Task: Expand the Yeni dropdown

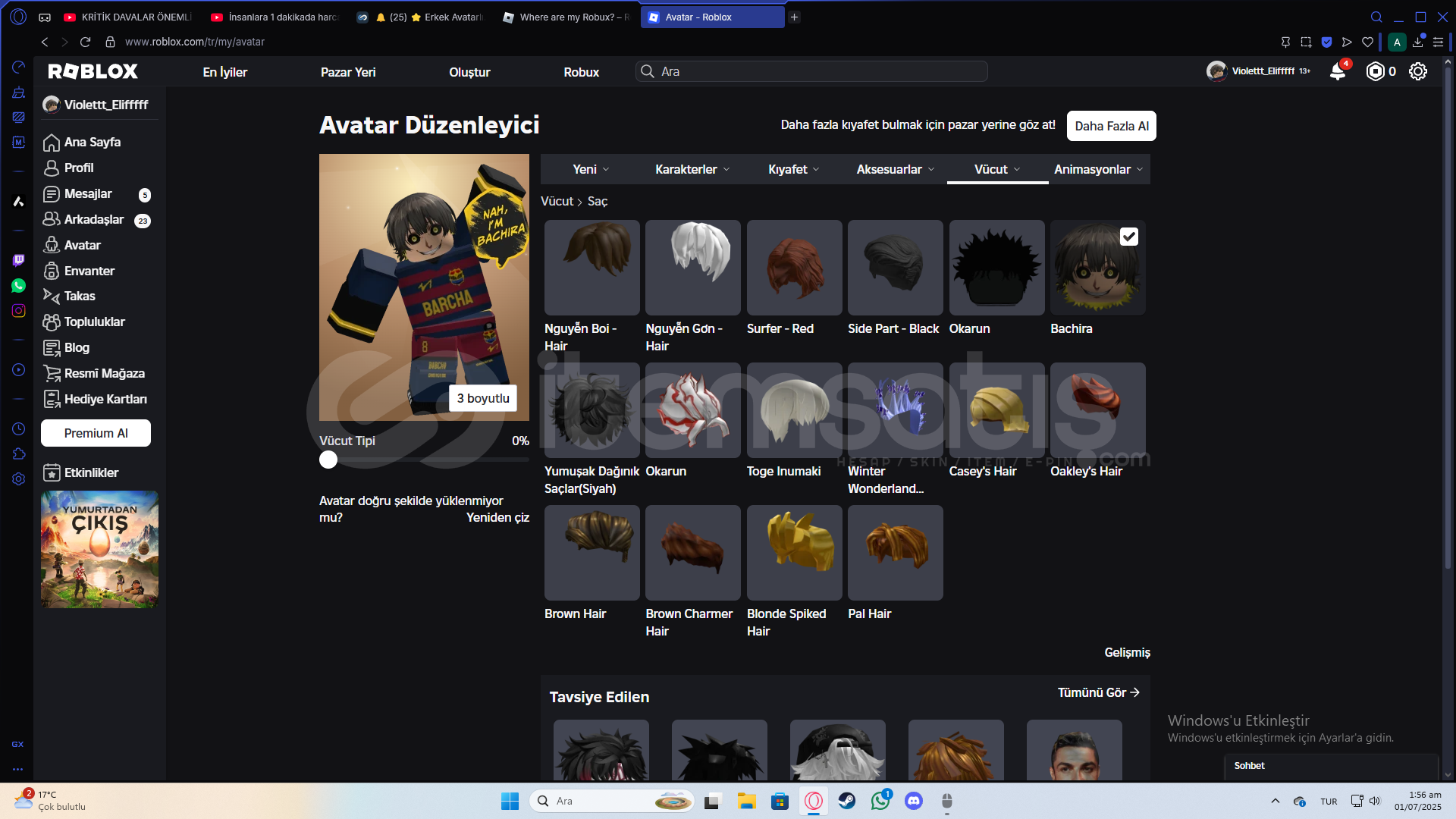Action: coord(591,169)
